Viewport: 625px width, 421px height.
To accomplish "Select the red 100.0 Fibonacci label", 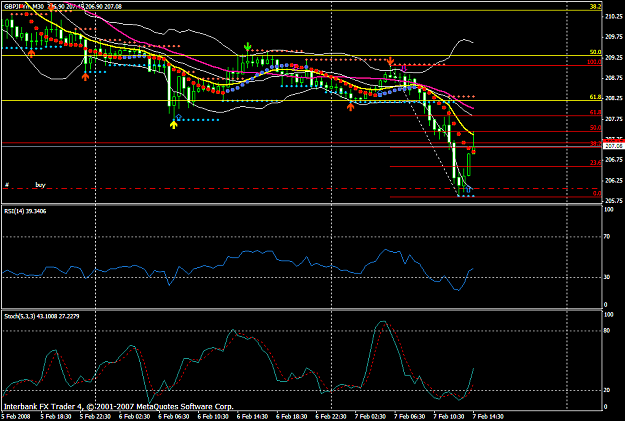I will tap(594, 62).
